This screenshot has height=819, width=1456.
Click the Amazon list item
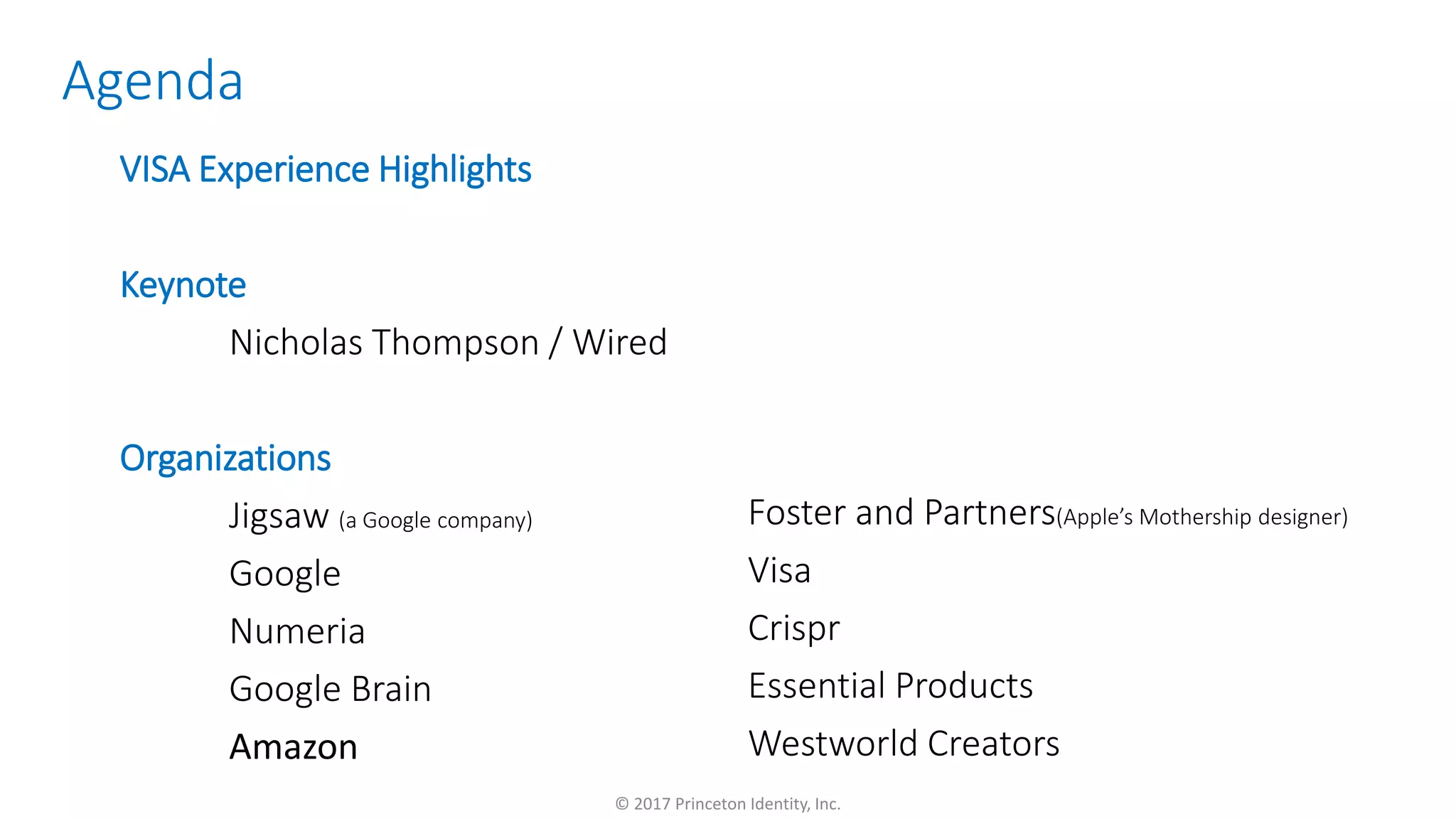point(293,746)
